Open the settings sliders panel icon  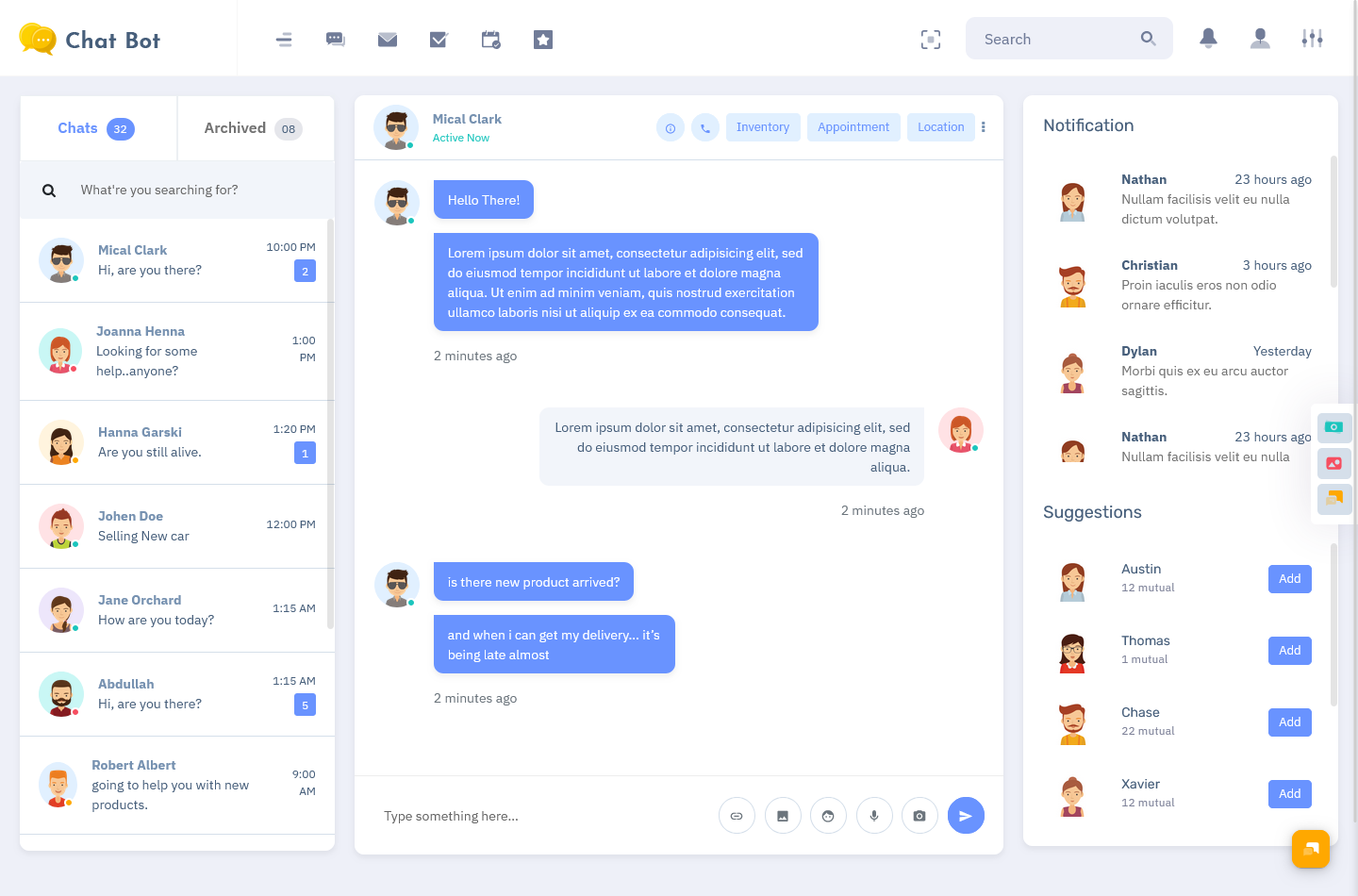click(1312, 39)
